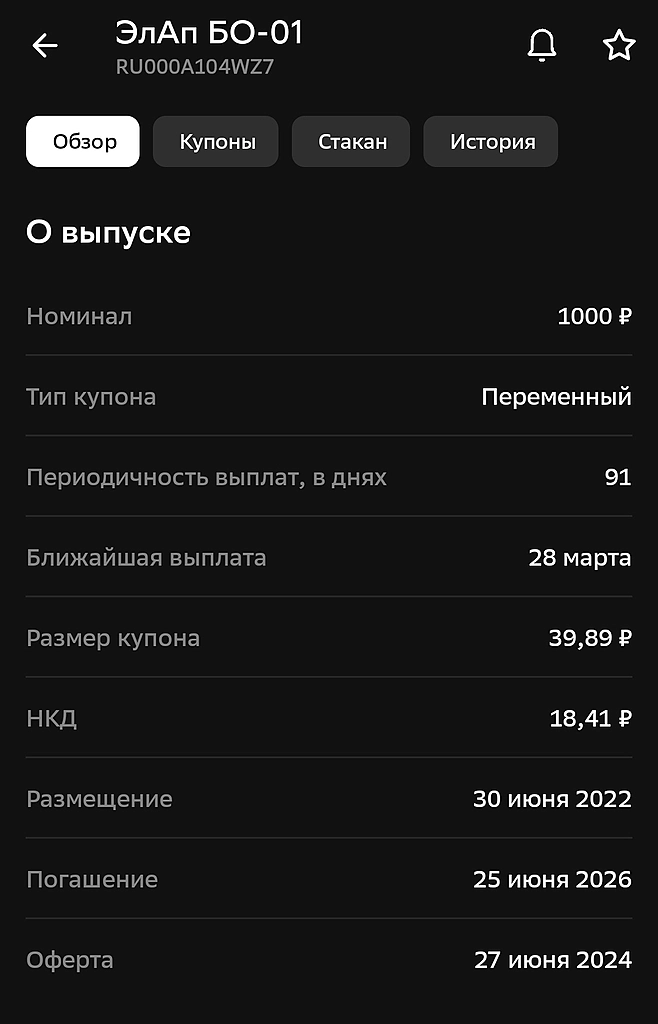
Task: Select the Обзор tab
Action: [84, 142]
